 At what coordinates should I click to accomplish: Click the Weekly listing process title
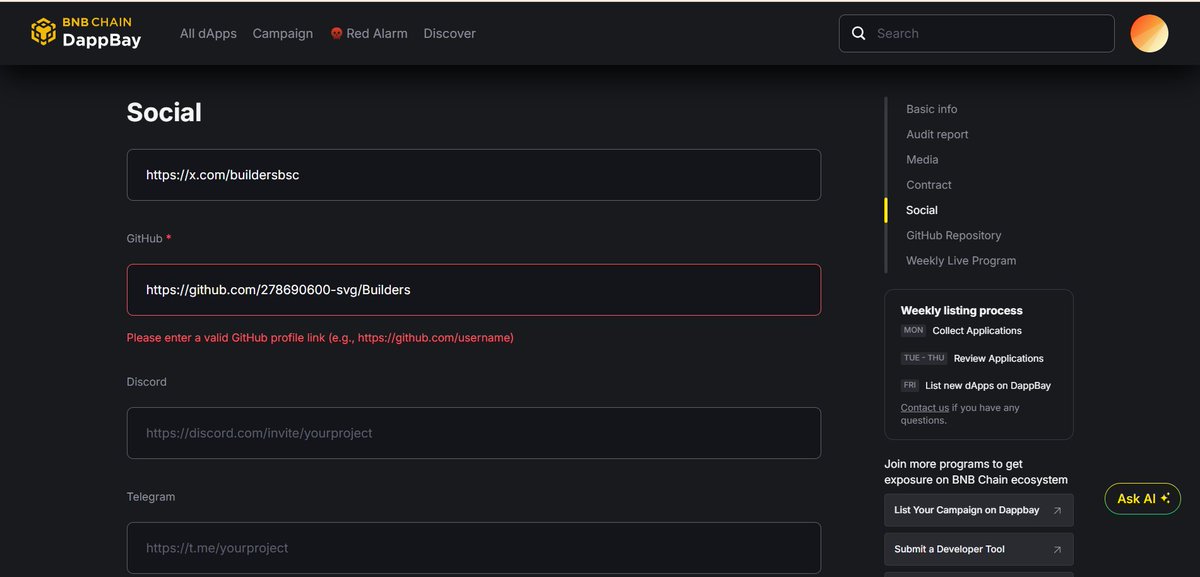click(962, 310)
